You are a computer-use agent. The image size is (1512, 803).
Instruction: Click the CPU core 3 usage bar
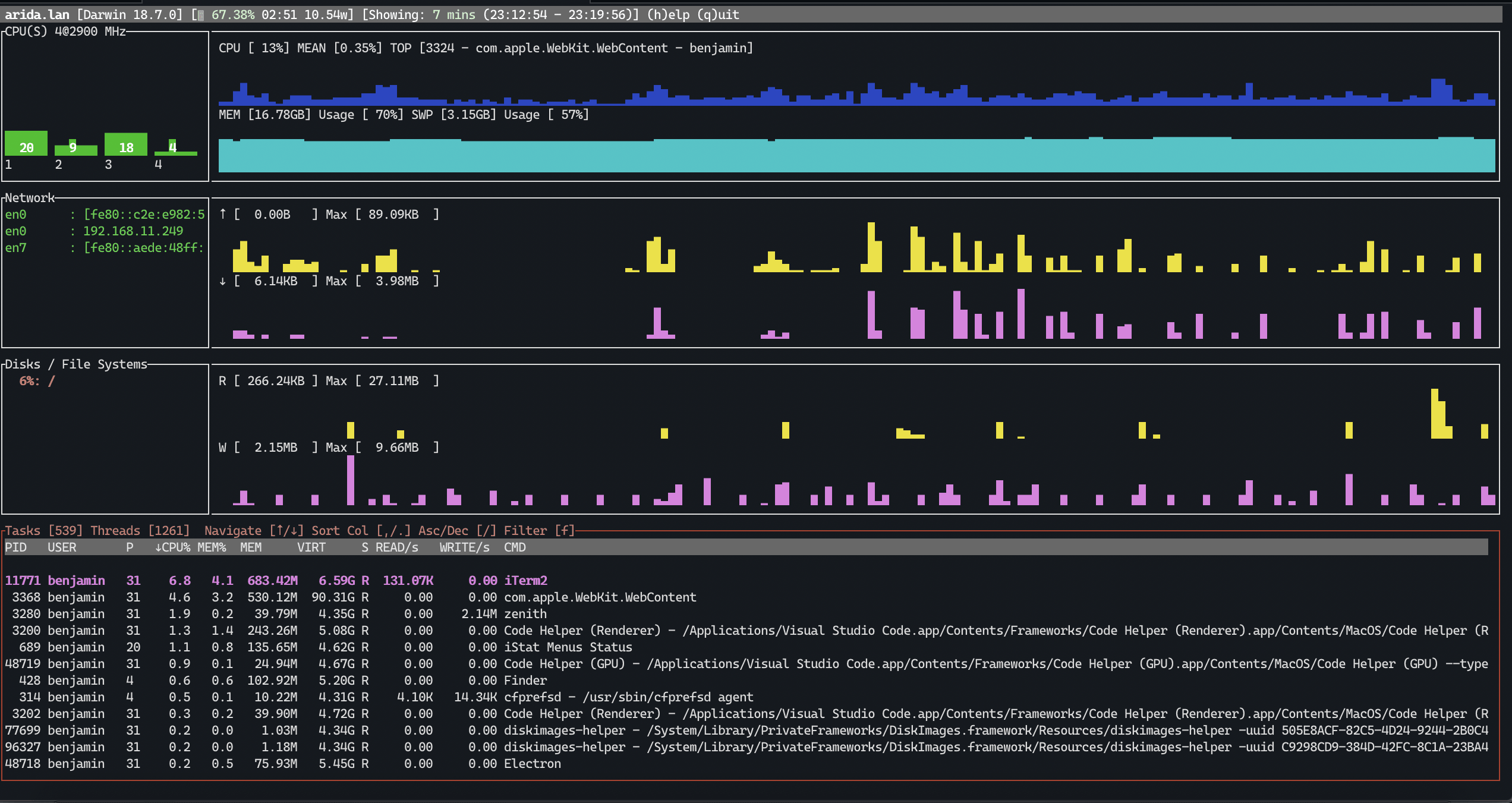click(126, 144)
